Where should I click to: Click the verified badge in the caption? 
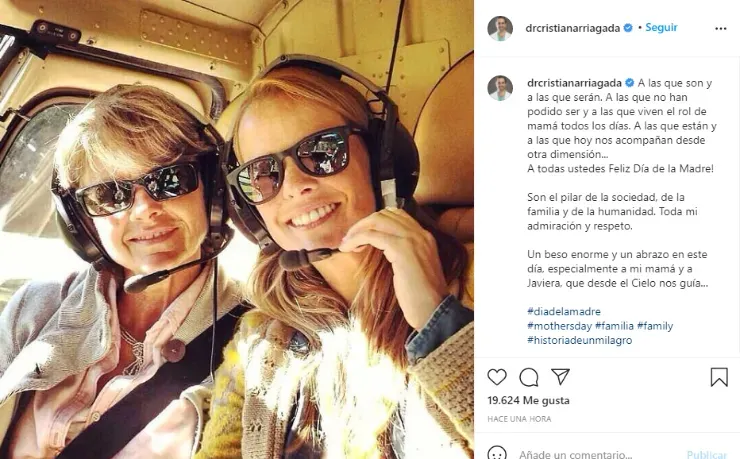tap(630, 83)
